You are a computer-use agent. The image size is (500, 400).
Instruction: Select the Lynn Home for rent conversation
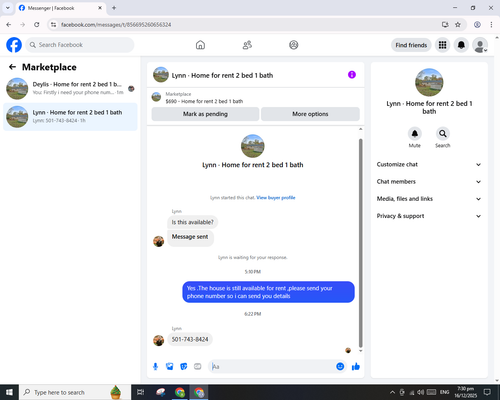(x=70, y=116)
